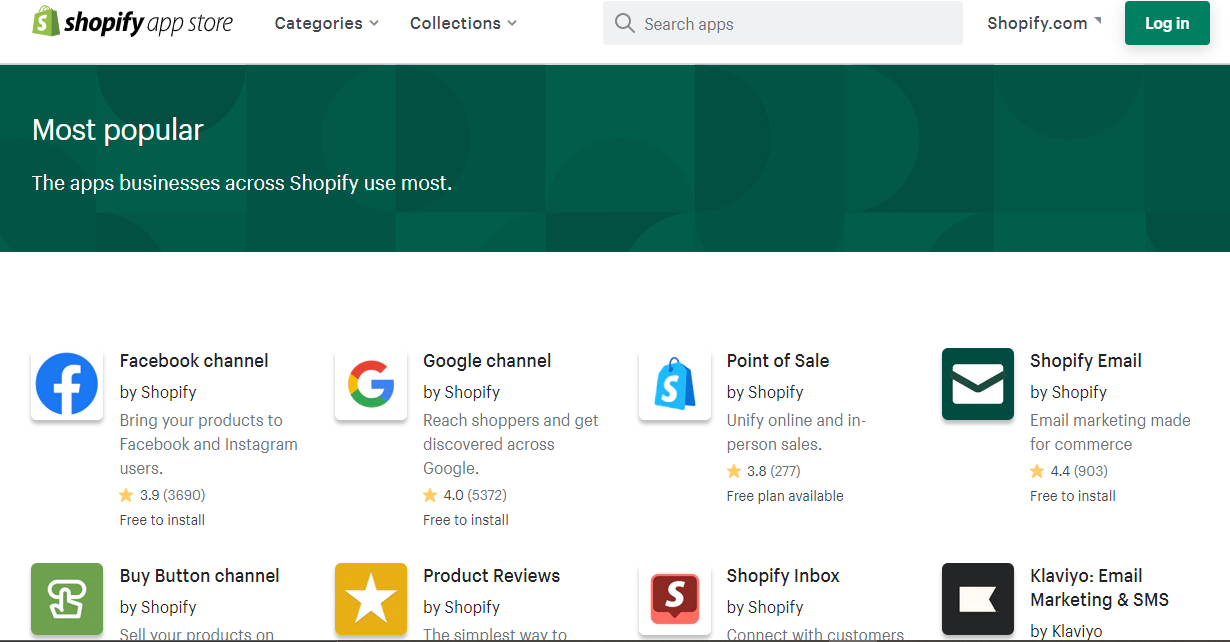
Task: Open the Facebook channel app icon
Action: click(x=67, y=384)
